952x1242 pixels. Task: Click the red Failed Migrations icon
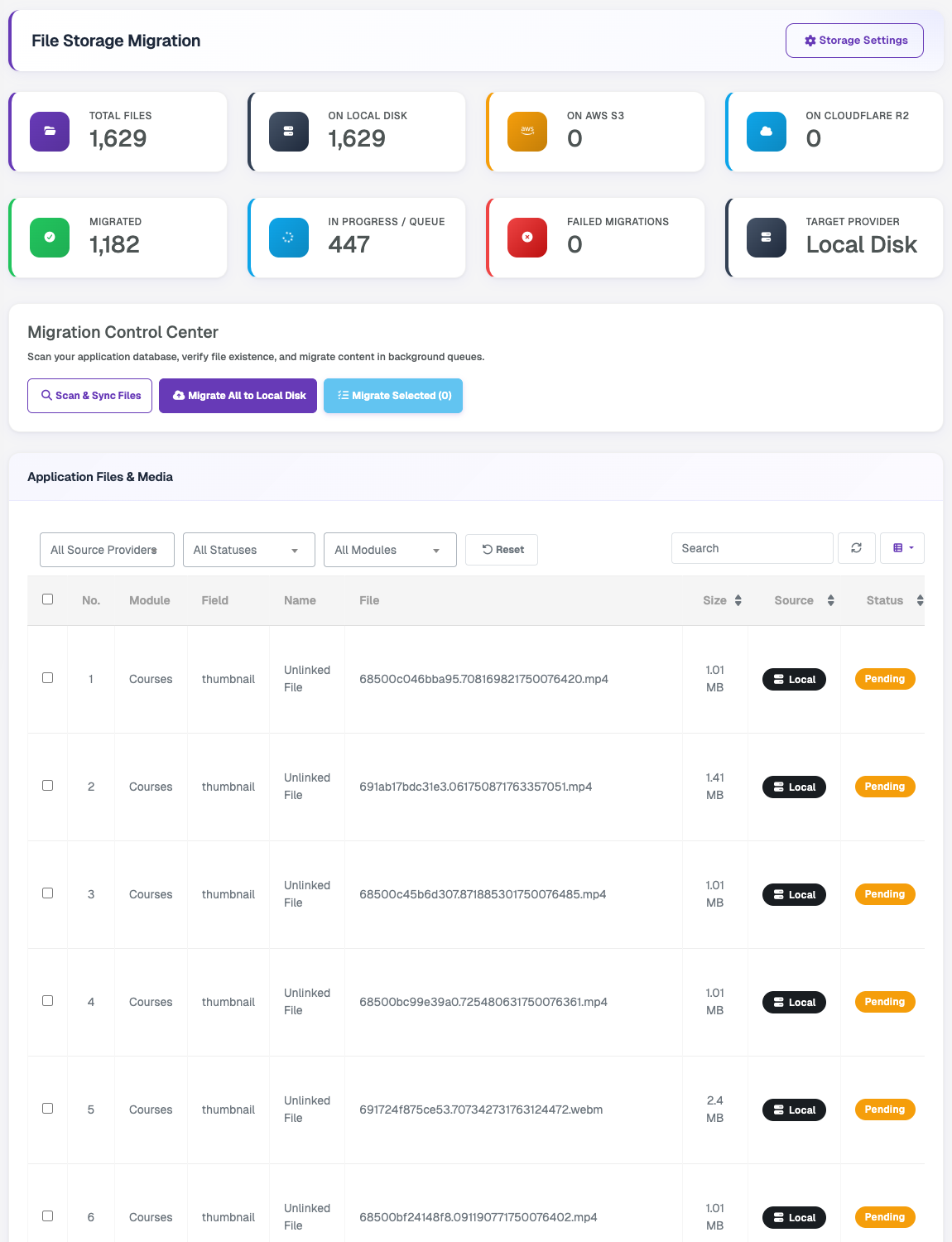click(527, 238)
